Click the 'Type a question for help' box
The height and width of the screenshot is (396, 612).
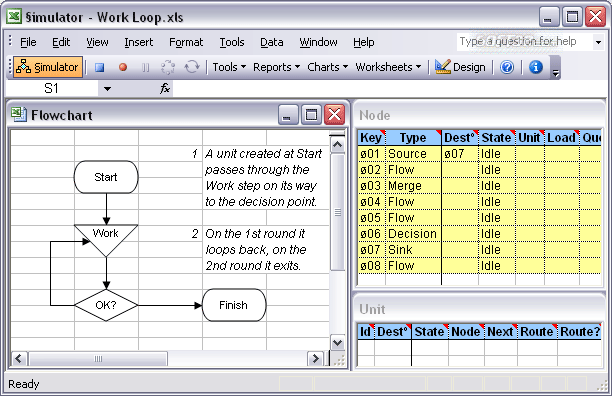[524, 41]
